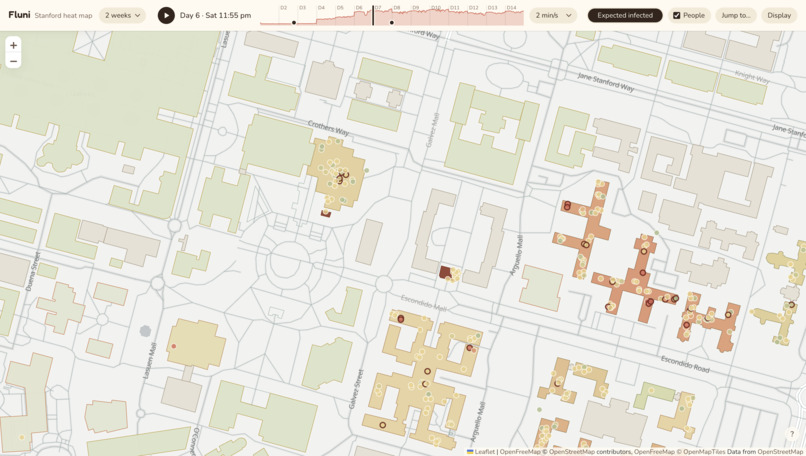This screenshot has height=456, width=806.
Task: Click the black dot marker below D8
Action: tap(392, 23)
